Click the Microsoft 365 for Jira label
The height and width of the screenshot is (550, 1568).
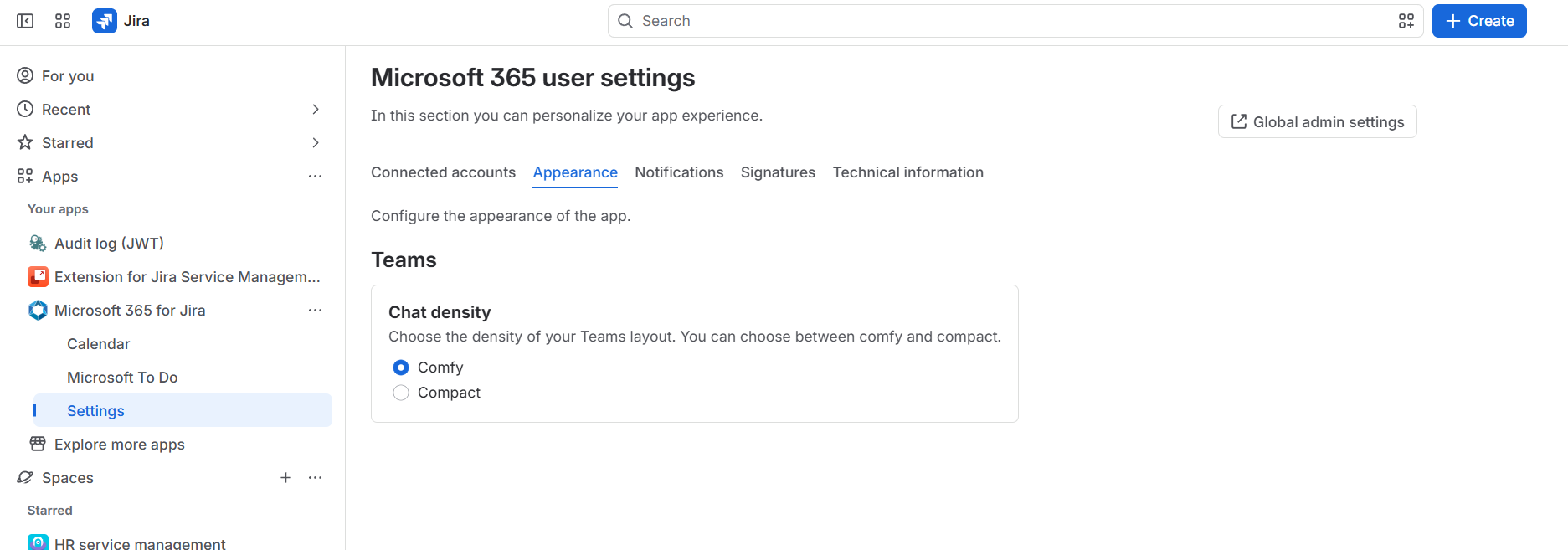point(130,311)
